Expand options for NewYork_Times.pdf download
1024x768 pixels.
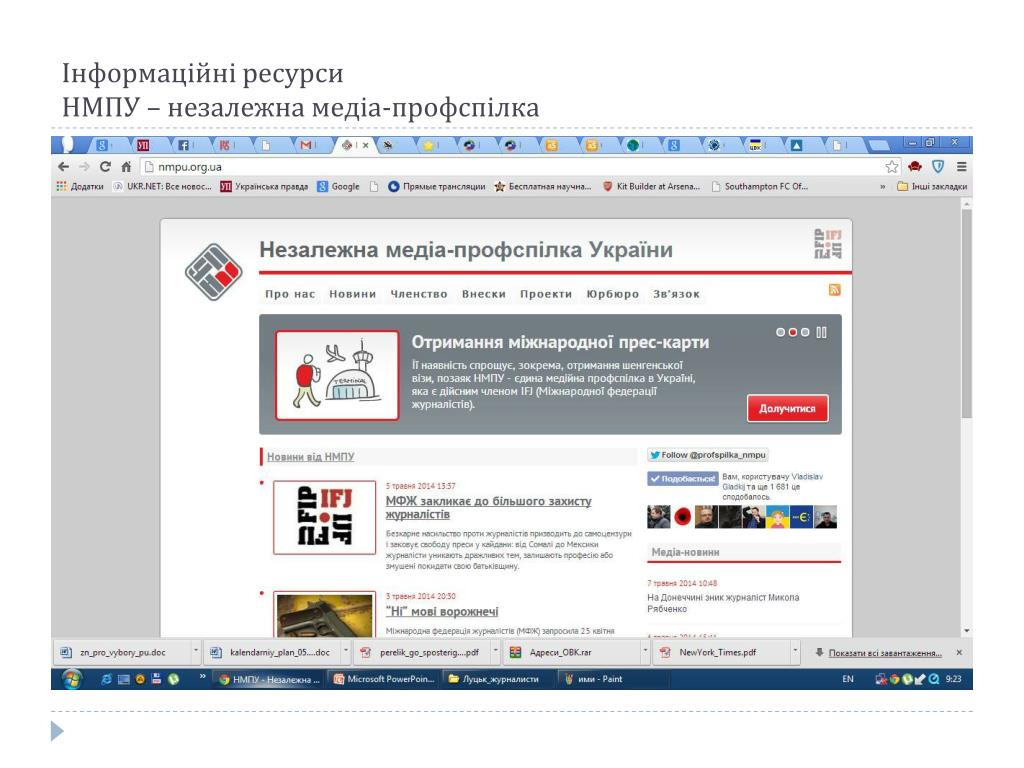coord(795,651)
